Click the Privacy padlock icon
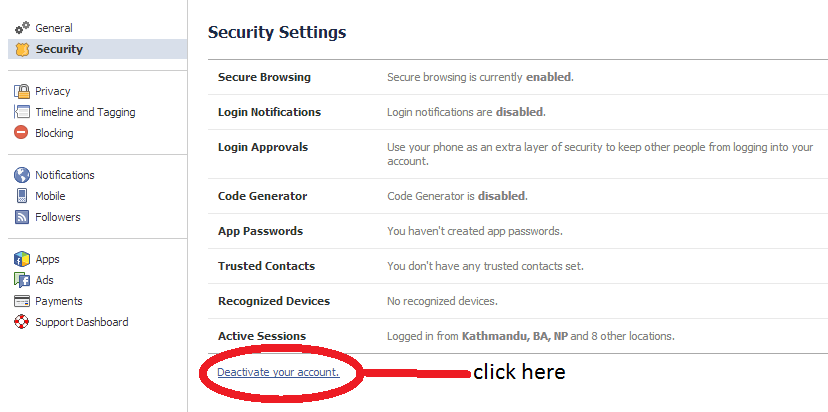 [22, 91]
